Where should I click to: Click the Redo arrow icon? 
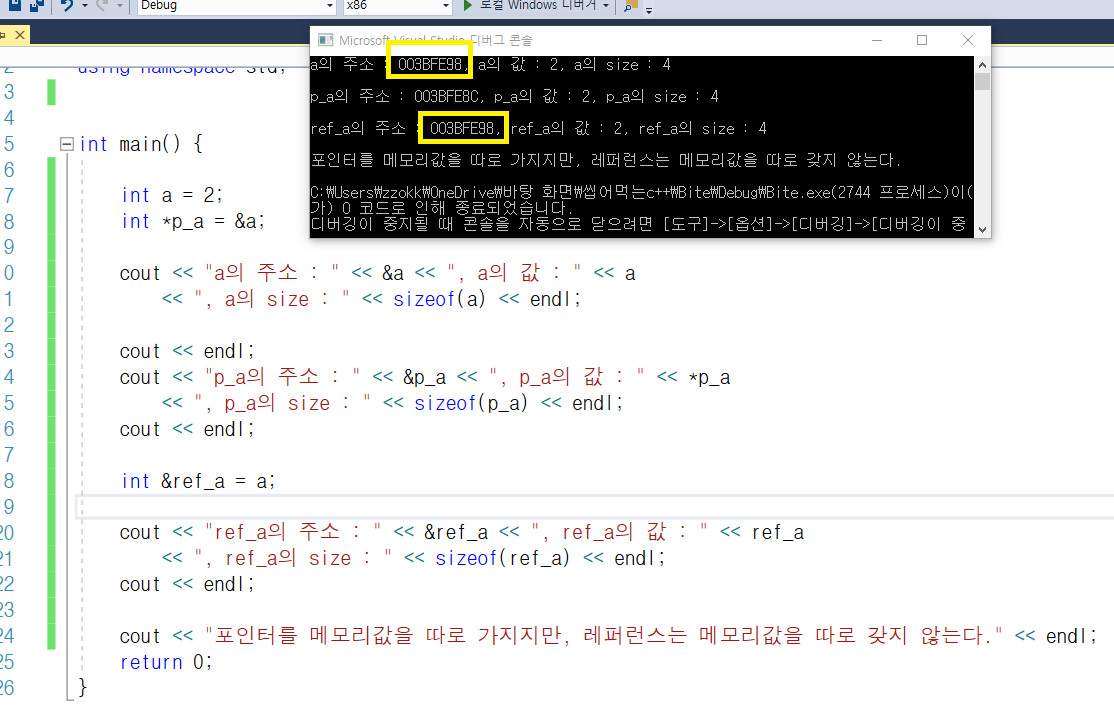102,5
